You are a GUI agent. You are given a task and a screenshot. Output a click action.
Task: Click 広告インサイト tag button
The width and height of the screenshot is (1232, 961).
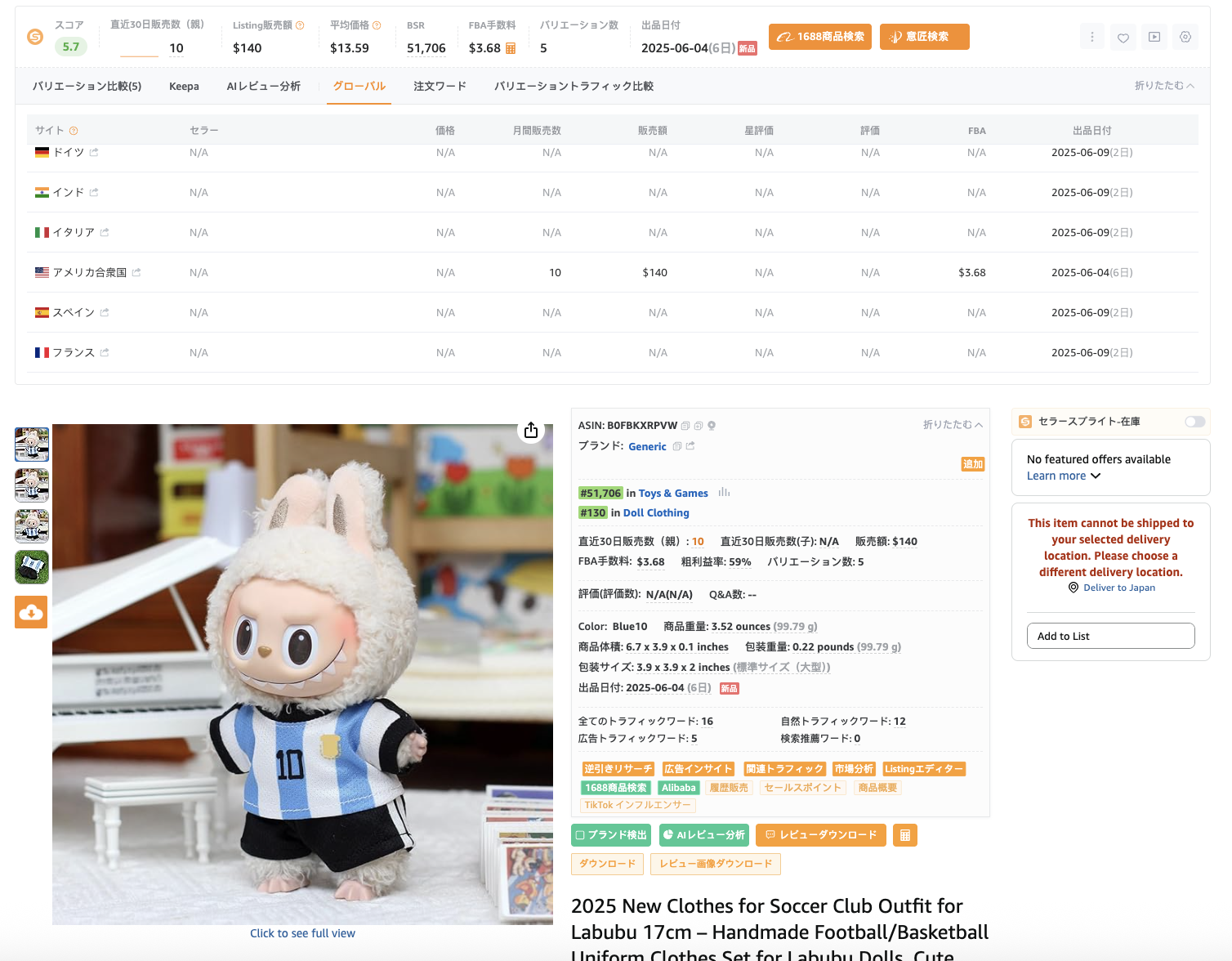tap(699, 769)
